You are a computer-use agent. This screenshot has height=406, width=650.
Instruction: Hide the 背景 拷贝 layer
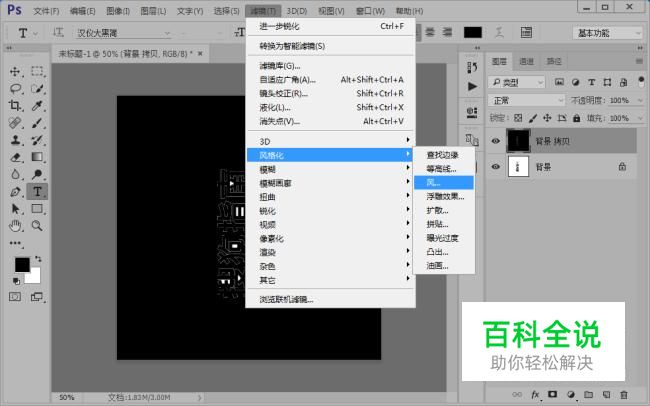click(495, 141)
